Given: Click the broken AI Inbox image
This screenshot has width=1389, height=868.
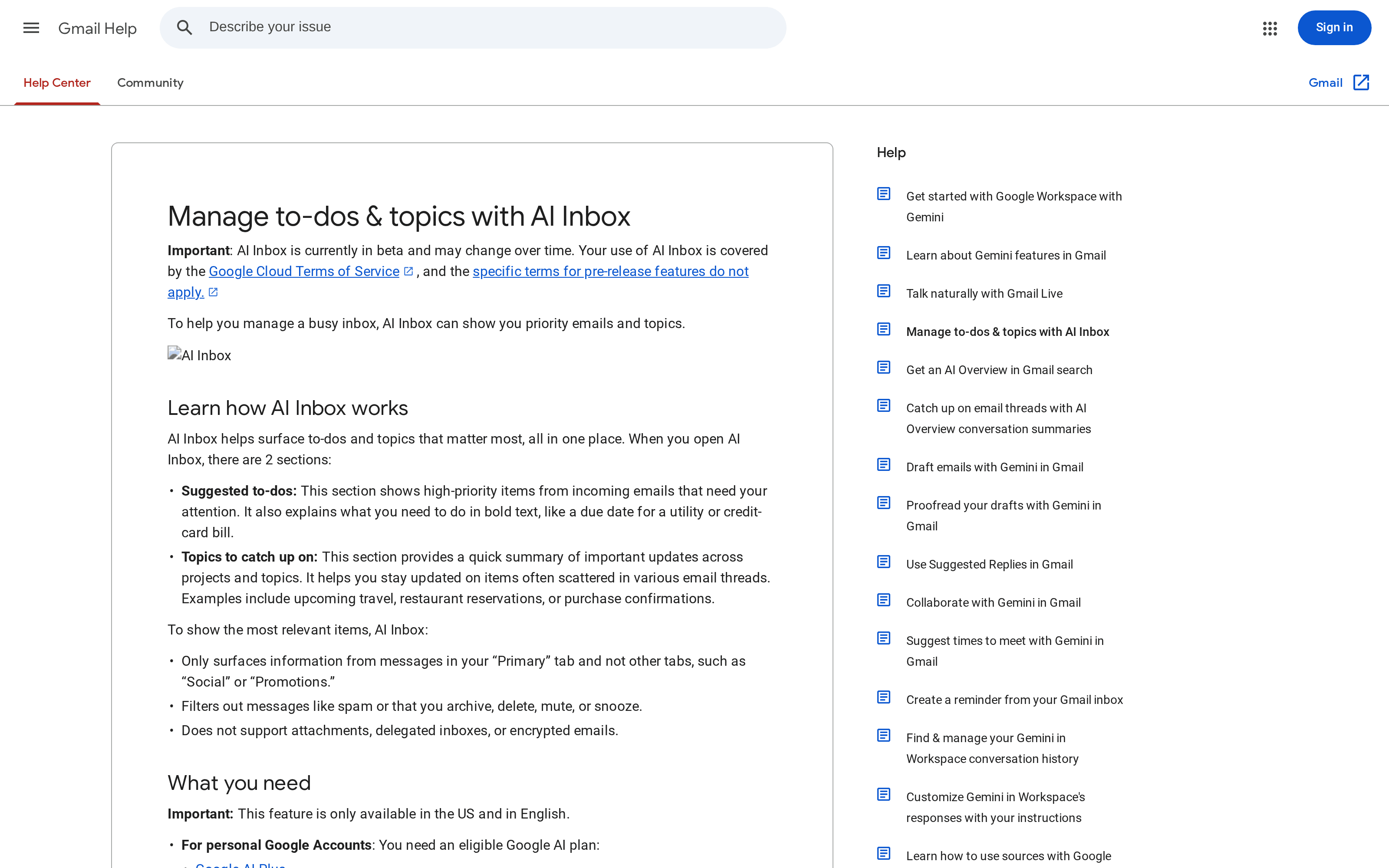Looking at the screenshot, I should pos(199,355).
